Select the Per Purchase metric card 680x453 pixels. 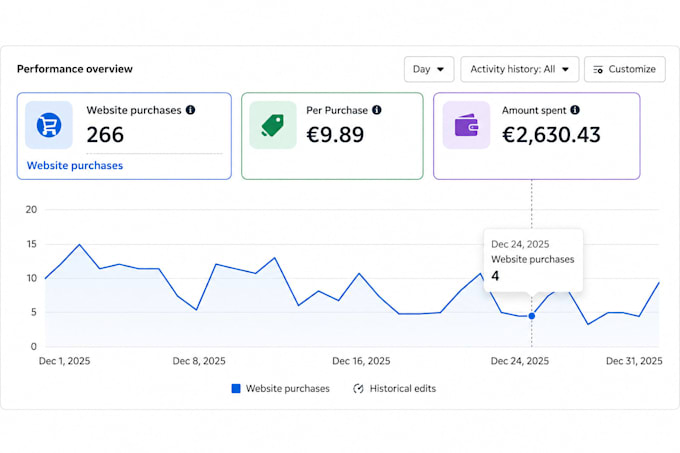pos(332,136)
